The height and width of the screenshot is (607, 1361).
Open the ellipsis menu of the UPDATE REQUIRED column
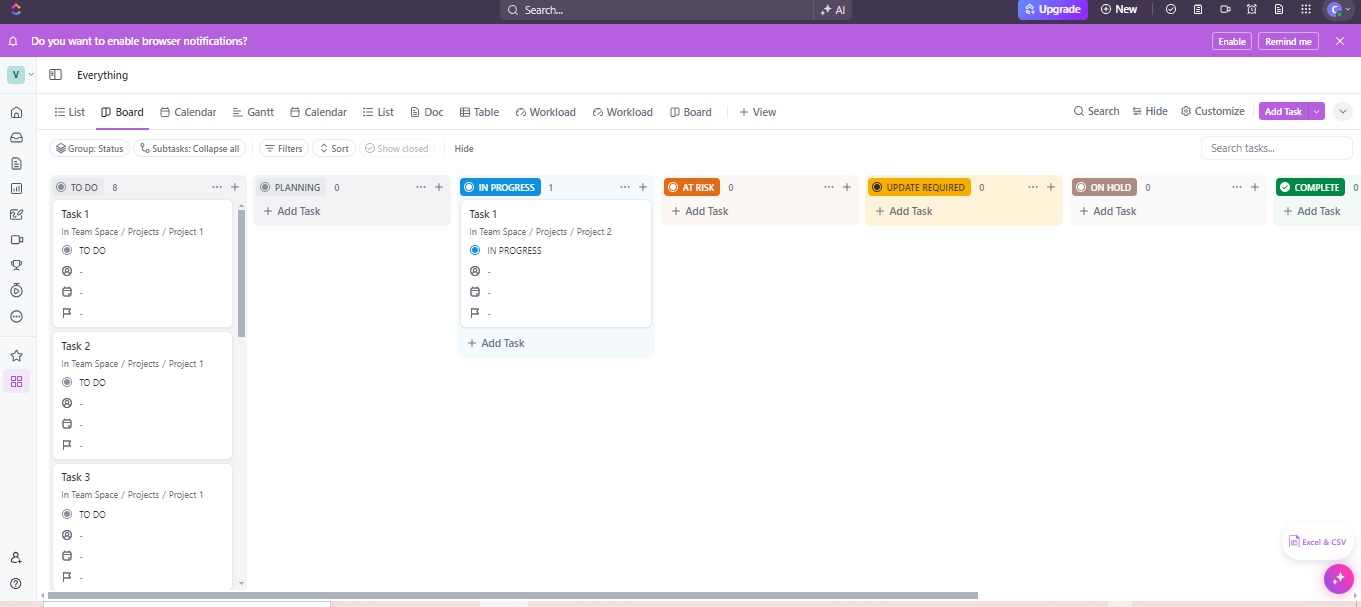pos(1033,187)
